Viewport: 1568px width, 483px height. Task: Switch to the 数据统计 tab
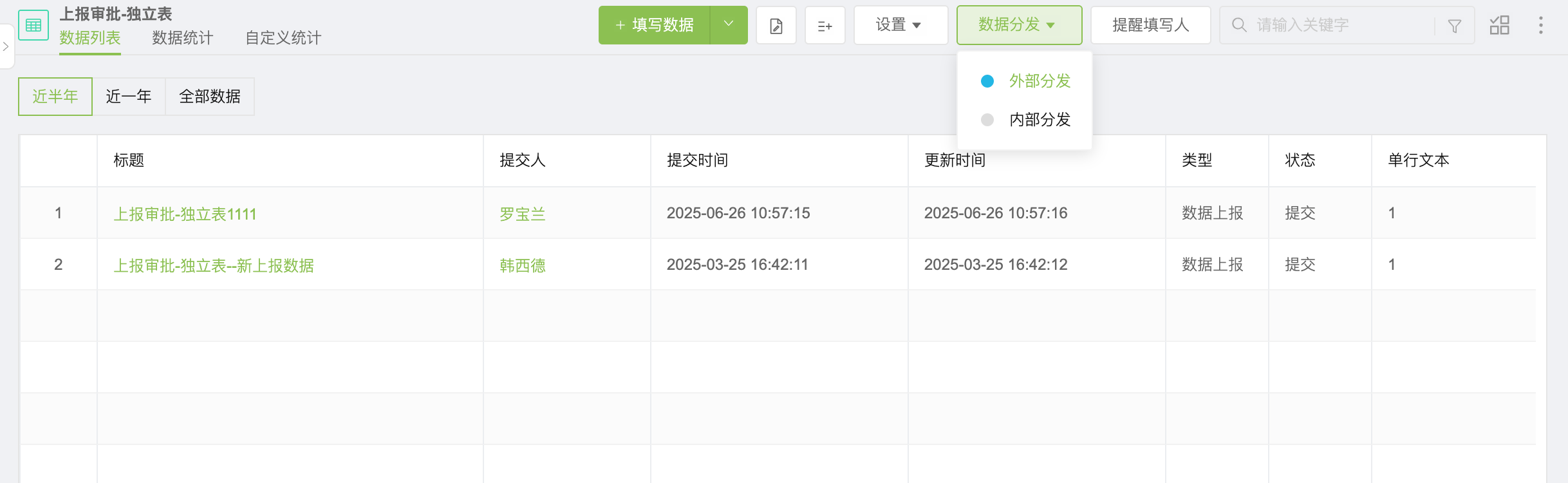[x=183, y=38]
